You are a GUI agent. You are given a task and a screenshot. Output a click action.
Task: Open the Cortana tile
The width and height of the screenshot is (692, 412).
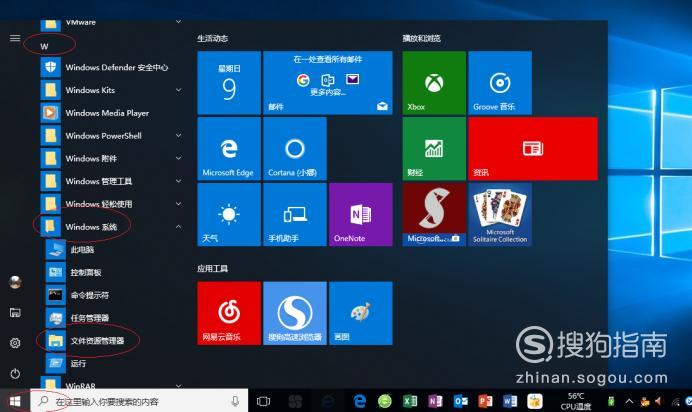click(x=295, y=149)
